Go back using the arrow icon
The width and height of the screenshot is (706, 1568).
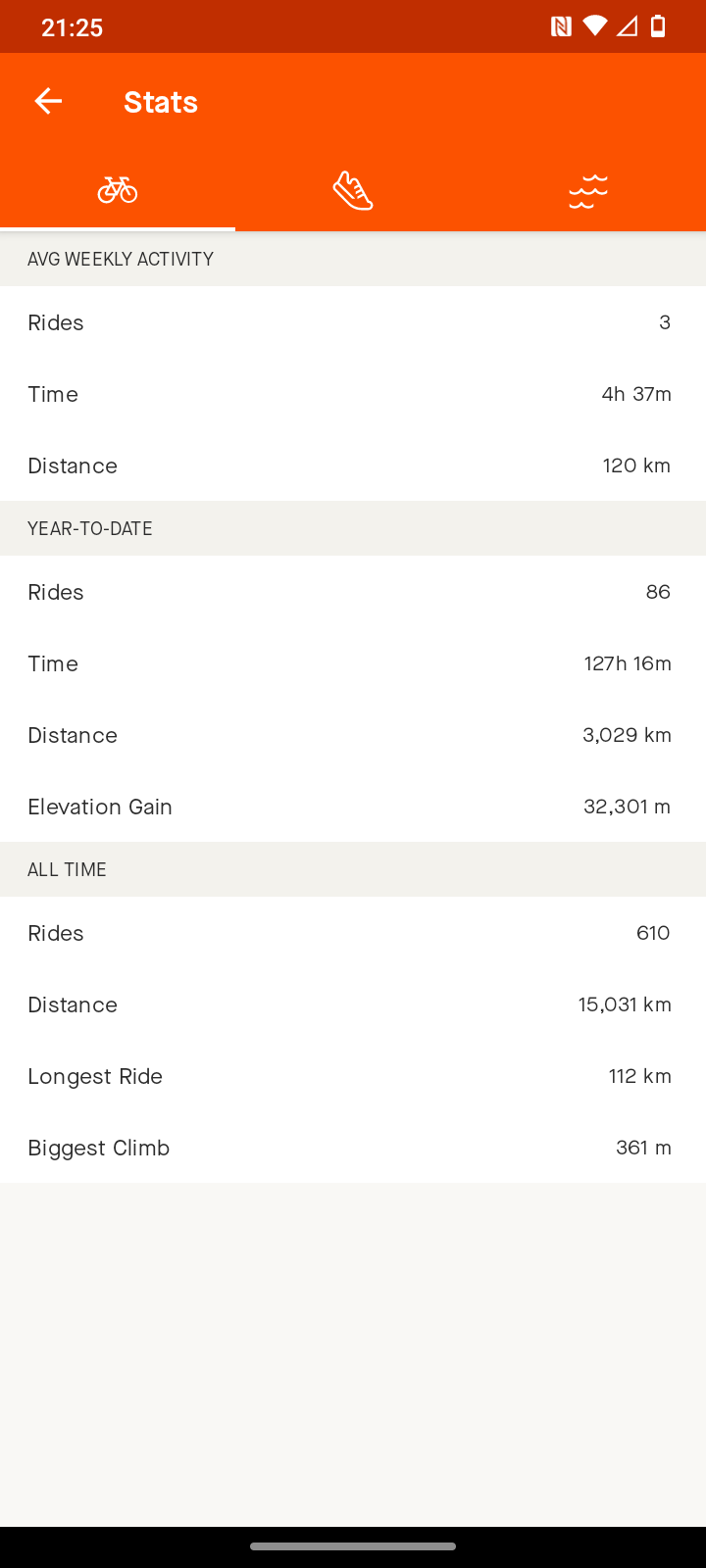point(48,101)
